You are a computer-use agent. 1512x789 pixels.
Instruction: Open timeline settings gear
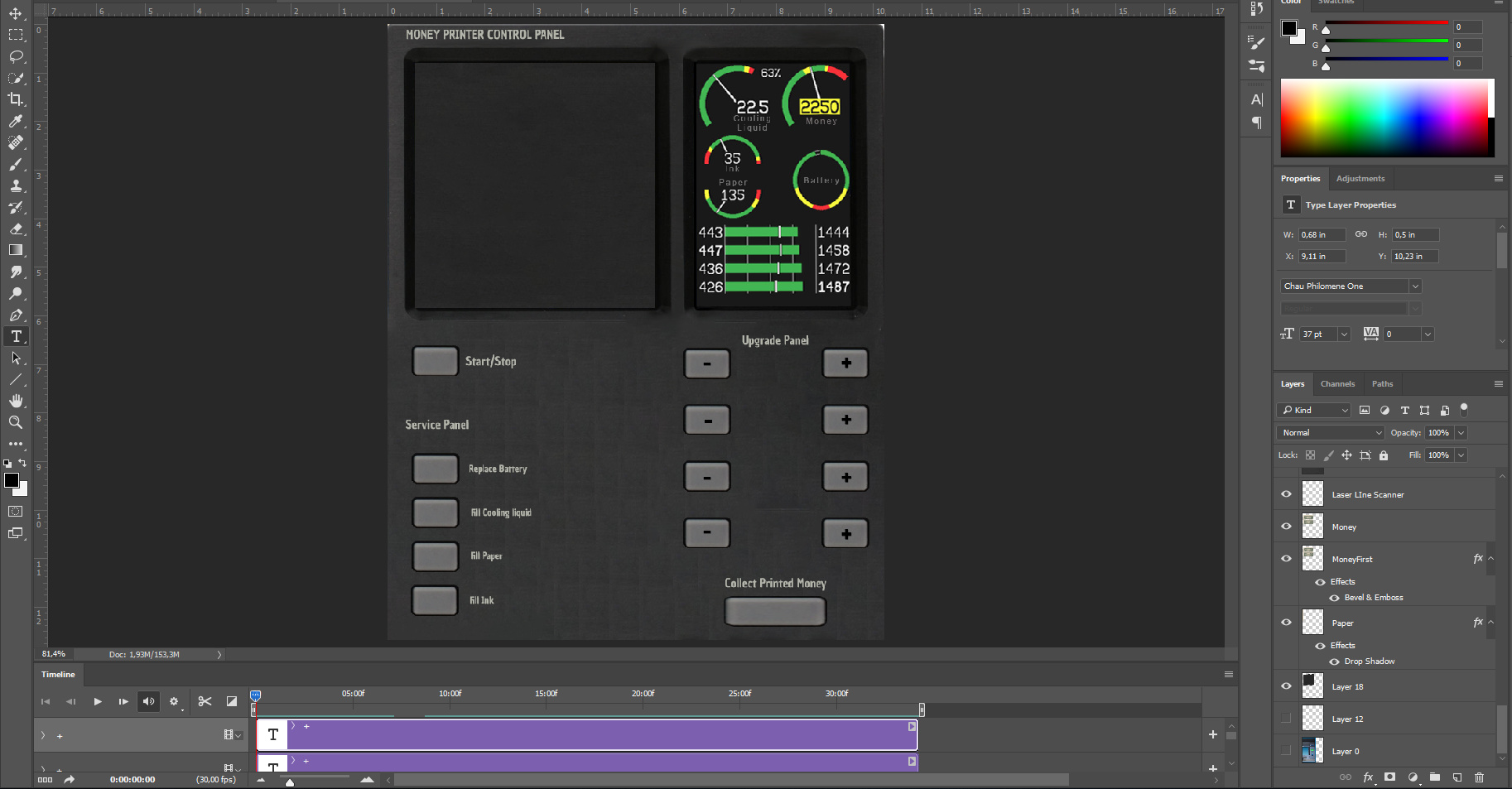click(x=174, y=701)
